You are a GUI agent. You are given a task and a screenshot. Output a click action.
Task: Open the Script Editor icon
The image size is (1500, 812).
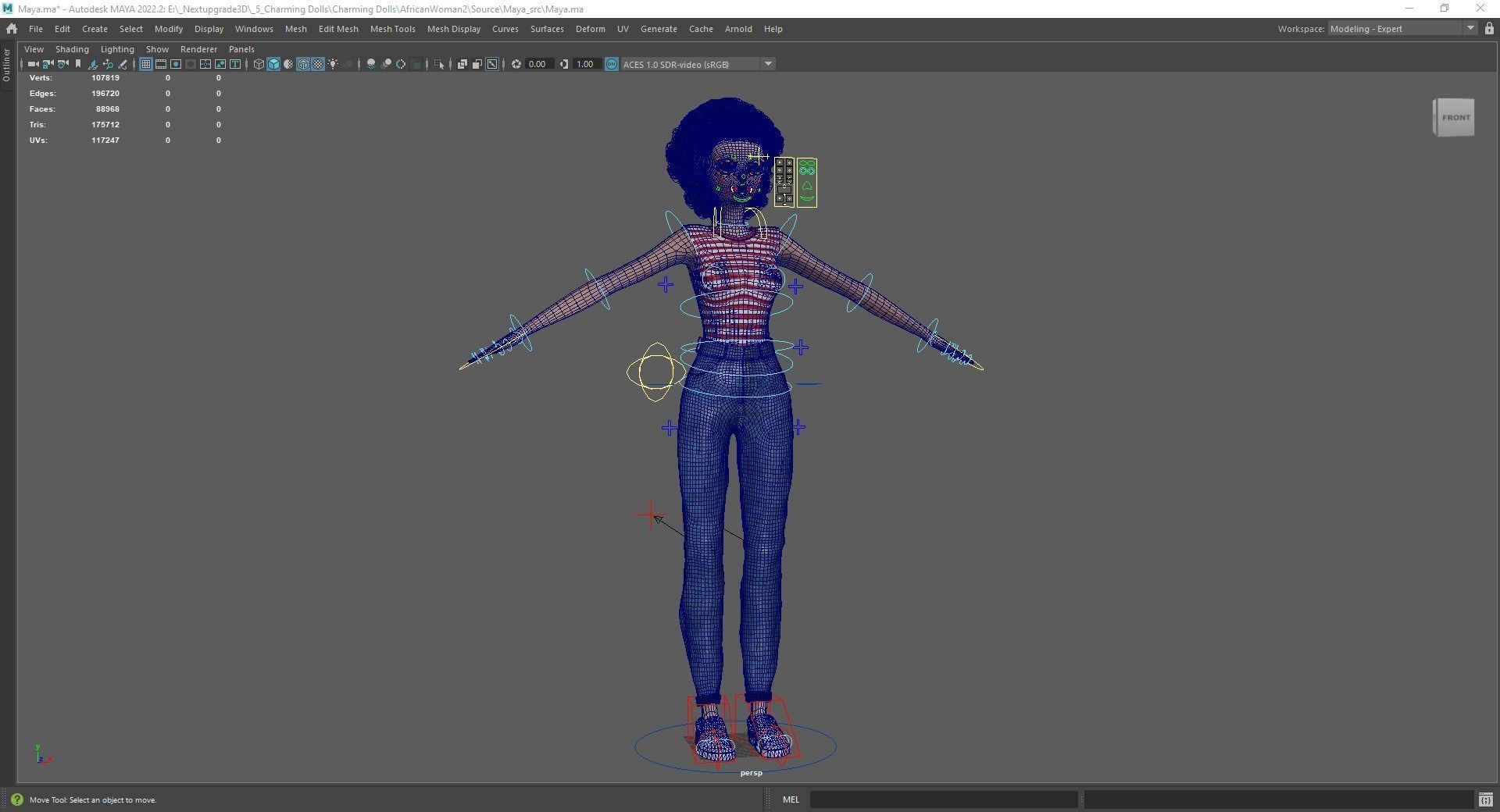[1486, 800]
